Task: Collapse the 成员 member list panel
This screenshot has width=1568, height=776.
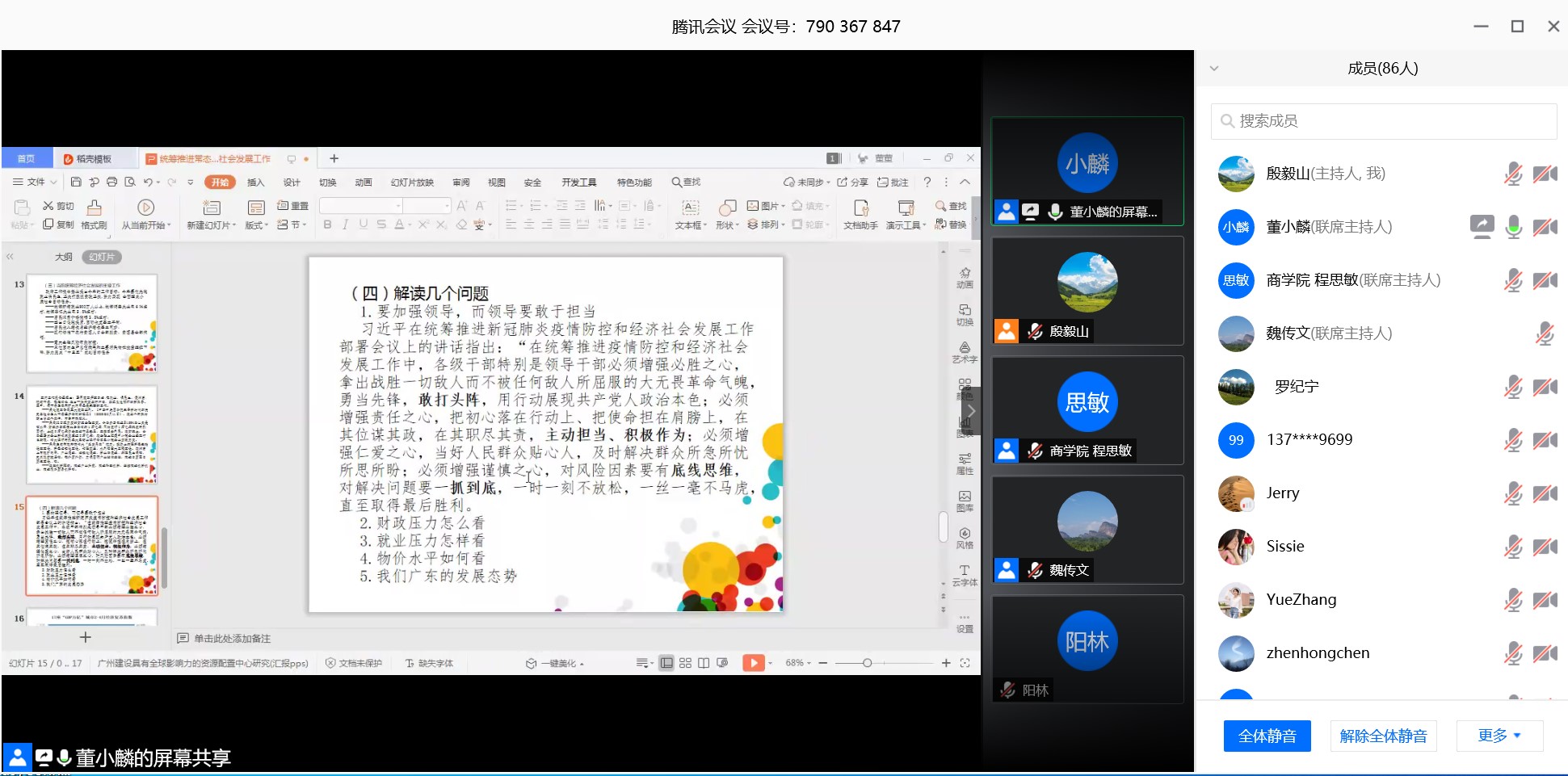Action: [1215, 68]
